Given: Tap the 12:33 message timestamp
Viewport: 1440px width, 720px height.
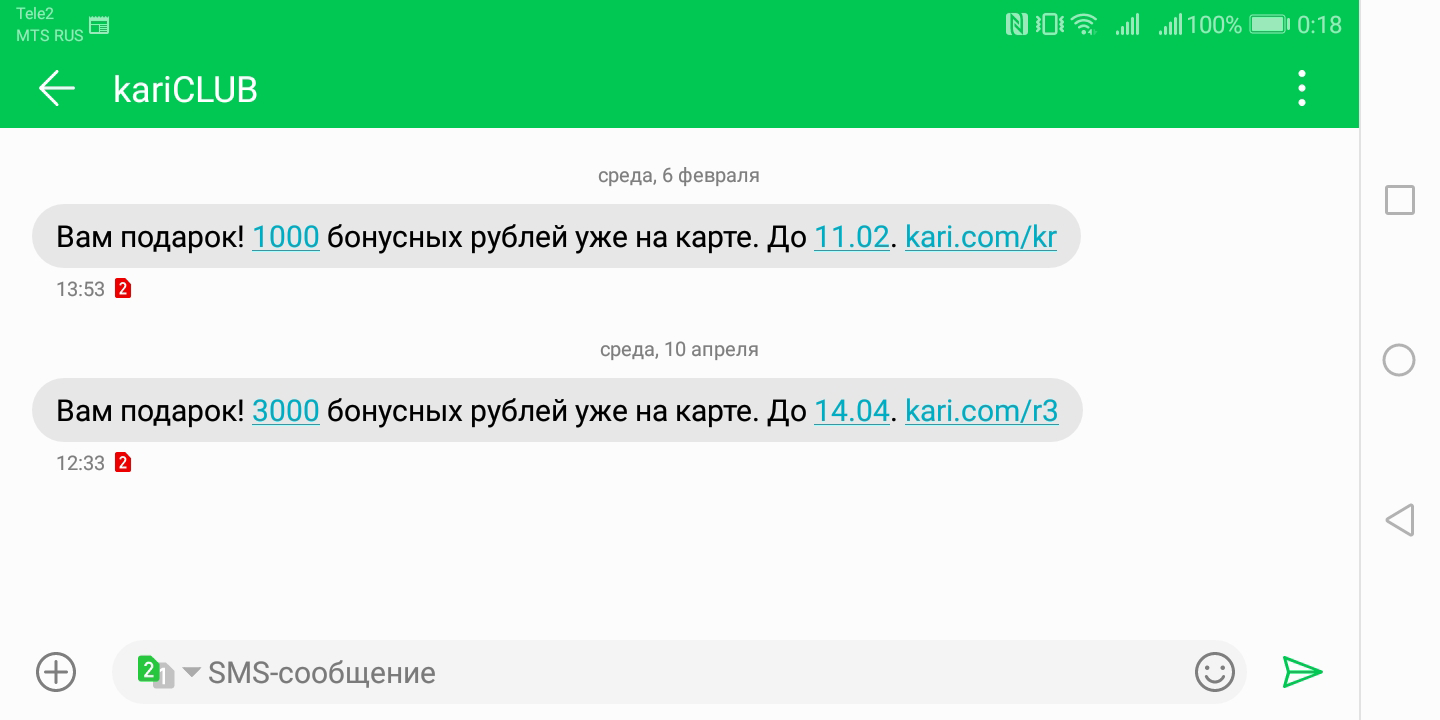Looking at the screenshot, I should tap(80, 463).
